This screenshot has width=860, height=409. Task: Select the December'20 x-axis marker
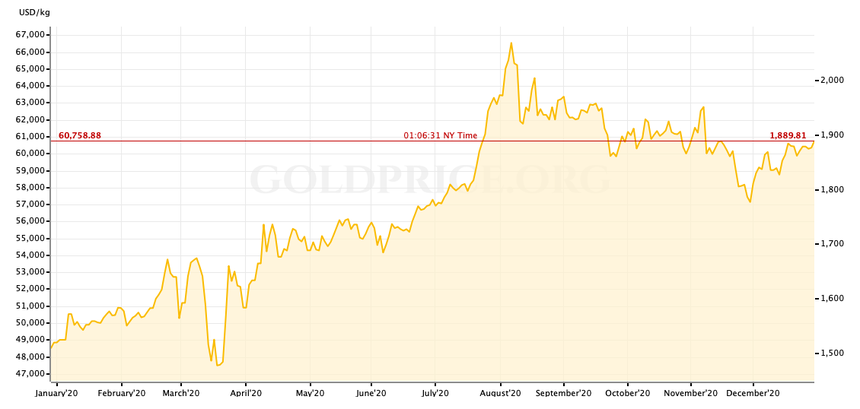pos(753,394)
